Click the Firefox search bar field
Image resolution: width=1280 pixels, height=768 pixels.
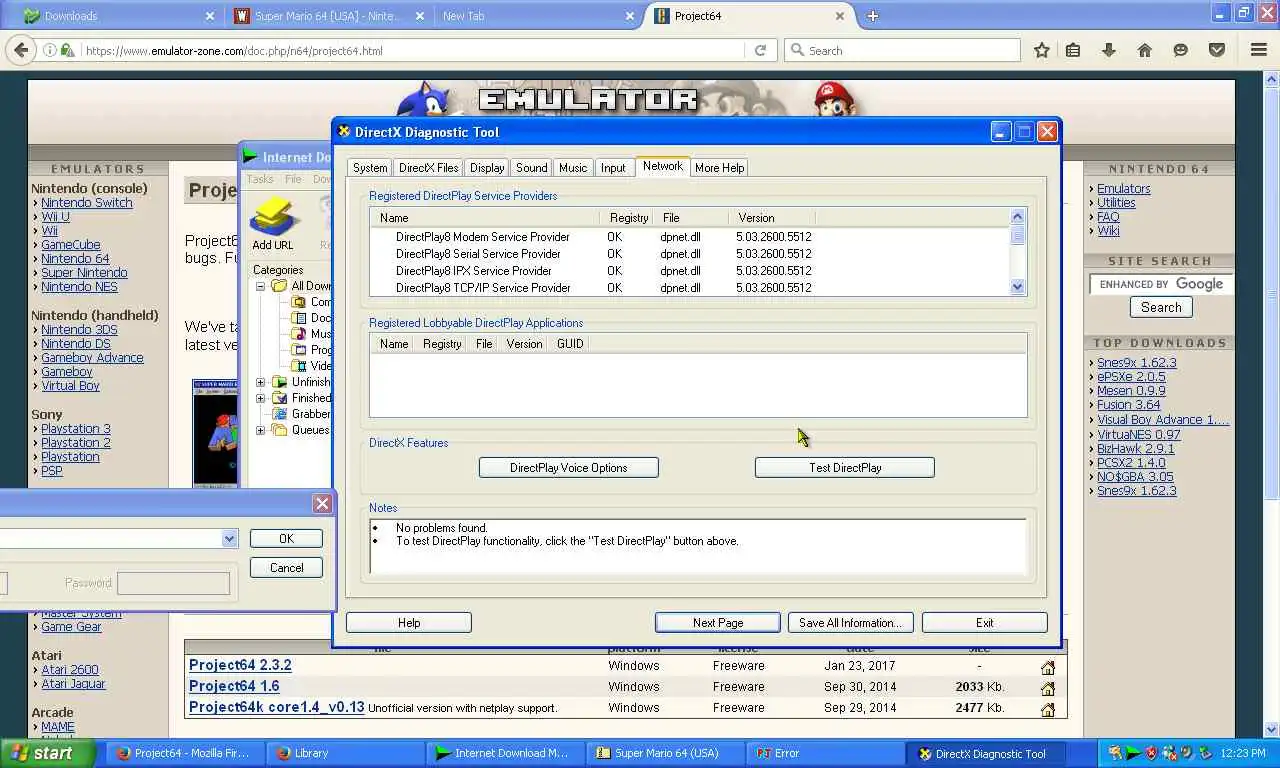(x=904, y=50)
